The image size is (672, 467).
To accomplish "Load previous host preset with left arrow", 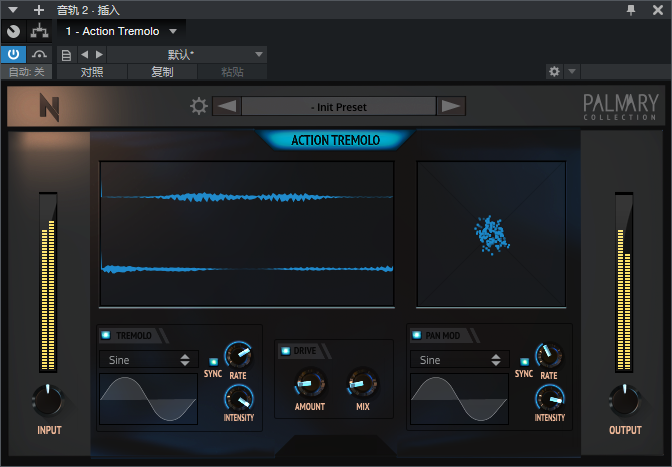I will 84,55.
